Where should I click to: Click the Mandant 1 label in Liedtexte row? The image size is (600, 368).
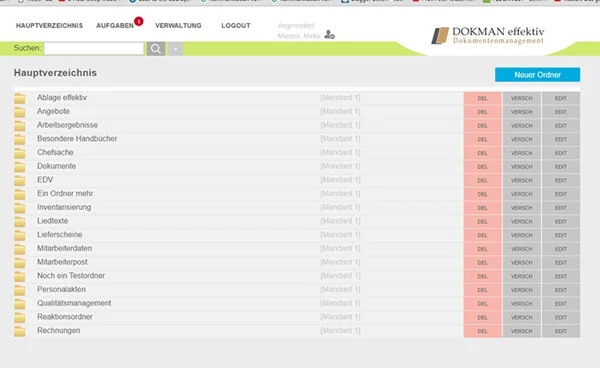pyautogui.click(x=340, y=221)
